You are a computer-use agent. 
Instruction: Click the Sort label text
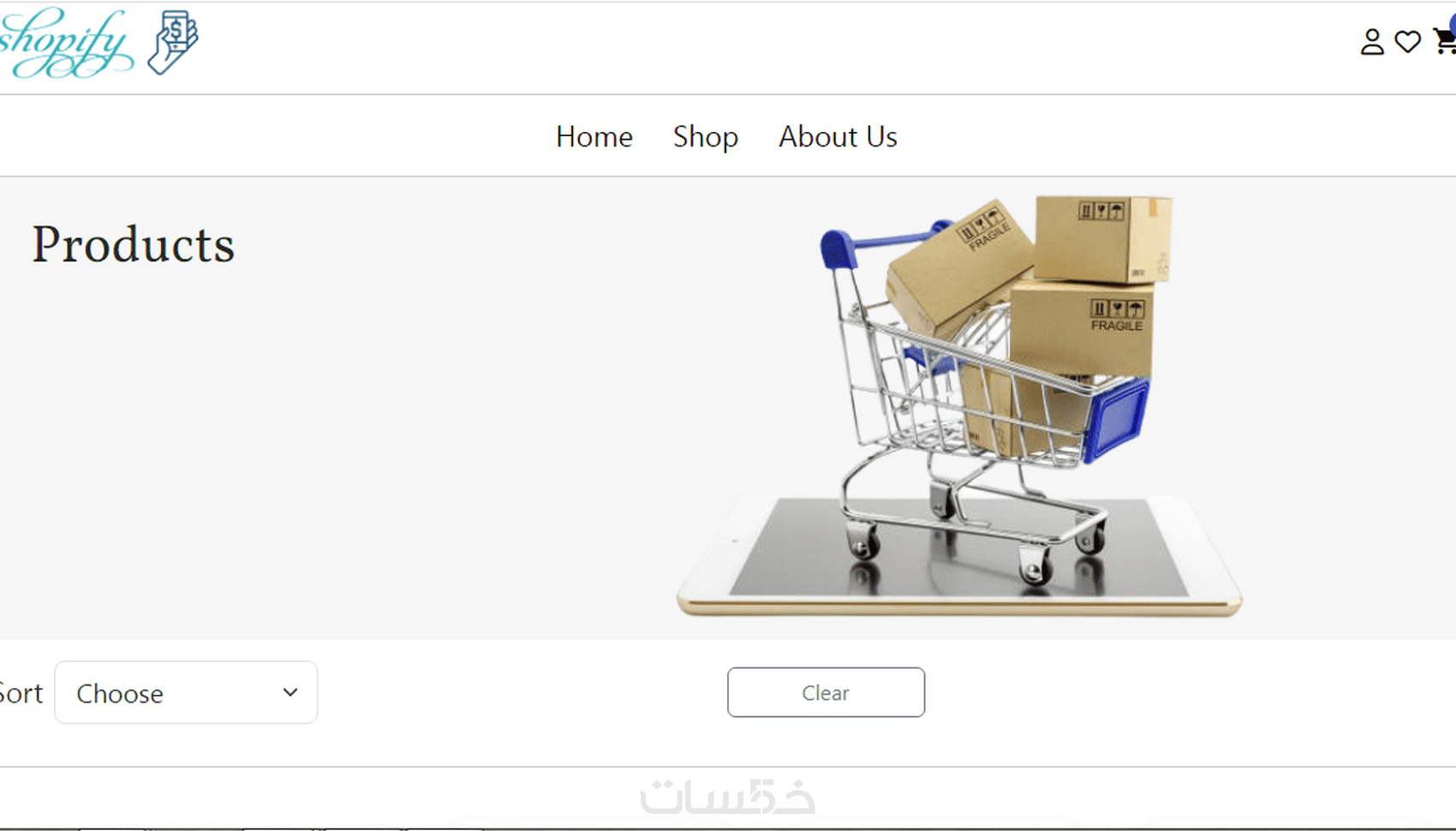[x=21, y=692]
